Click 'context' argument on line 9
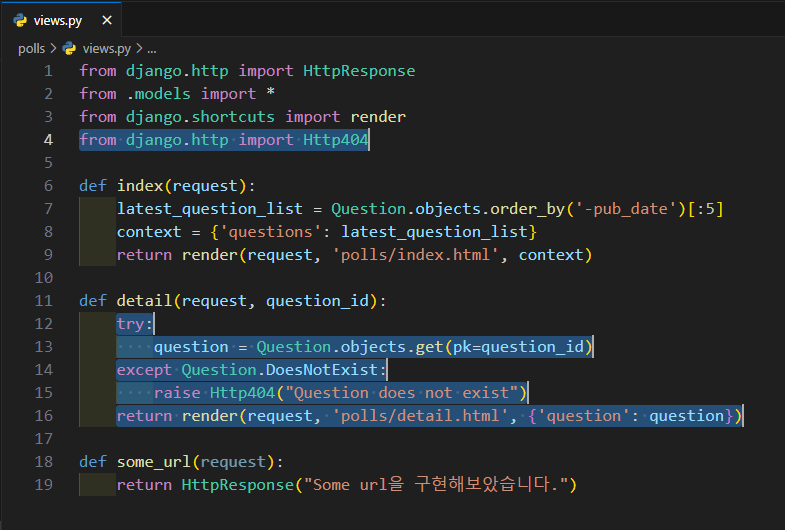785x530 pixels. (551, 255)
